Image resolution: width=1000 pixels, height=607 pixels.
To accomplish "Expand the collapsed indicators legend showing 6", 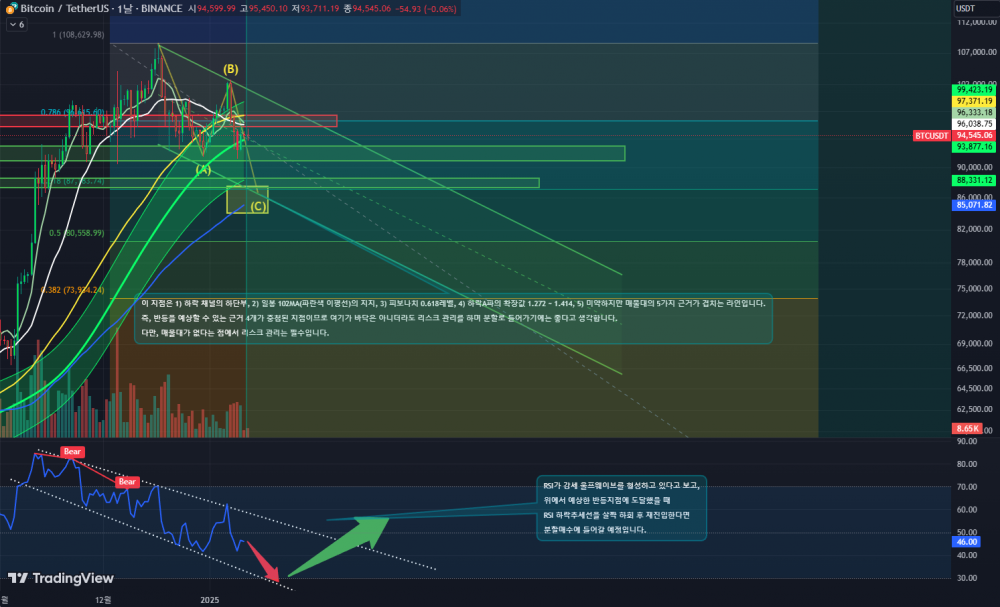I will click(x=17, y=24).
